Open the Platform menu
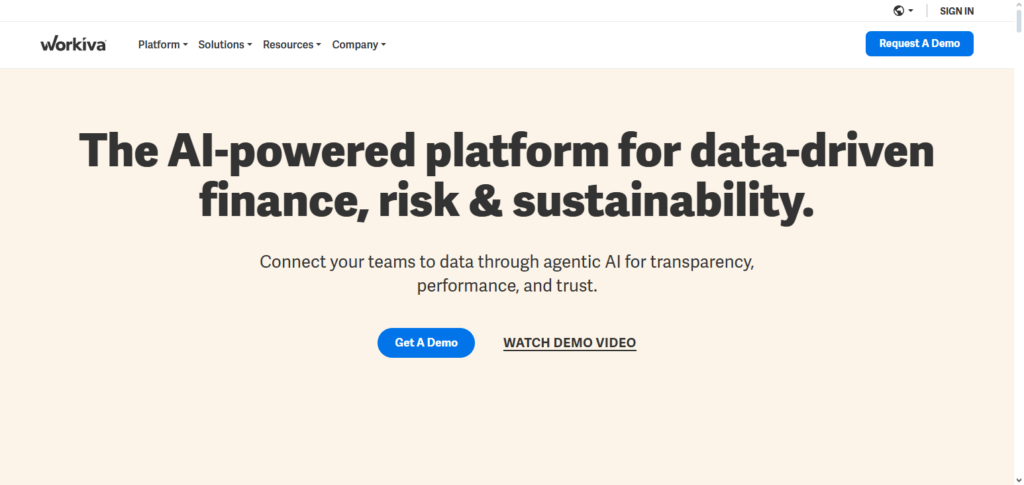Viewport: 1024px width, 485px height. [x=159, y=45]
